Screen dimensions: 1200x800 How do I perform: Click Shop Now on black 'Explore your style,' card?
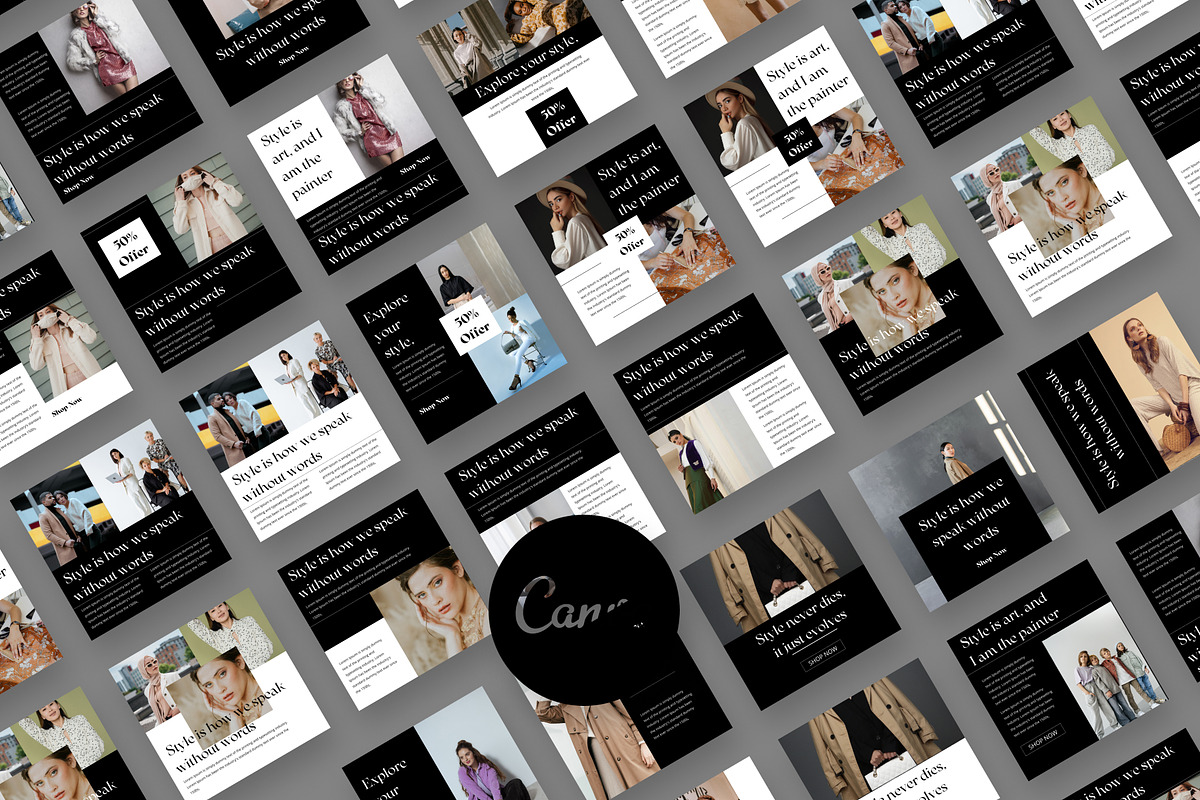434,405
